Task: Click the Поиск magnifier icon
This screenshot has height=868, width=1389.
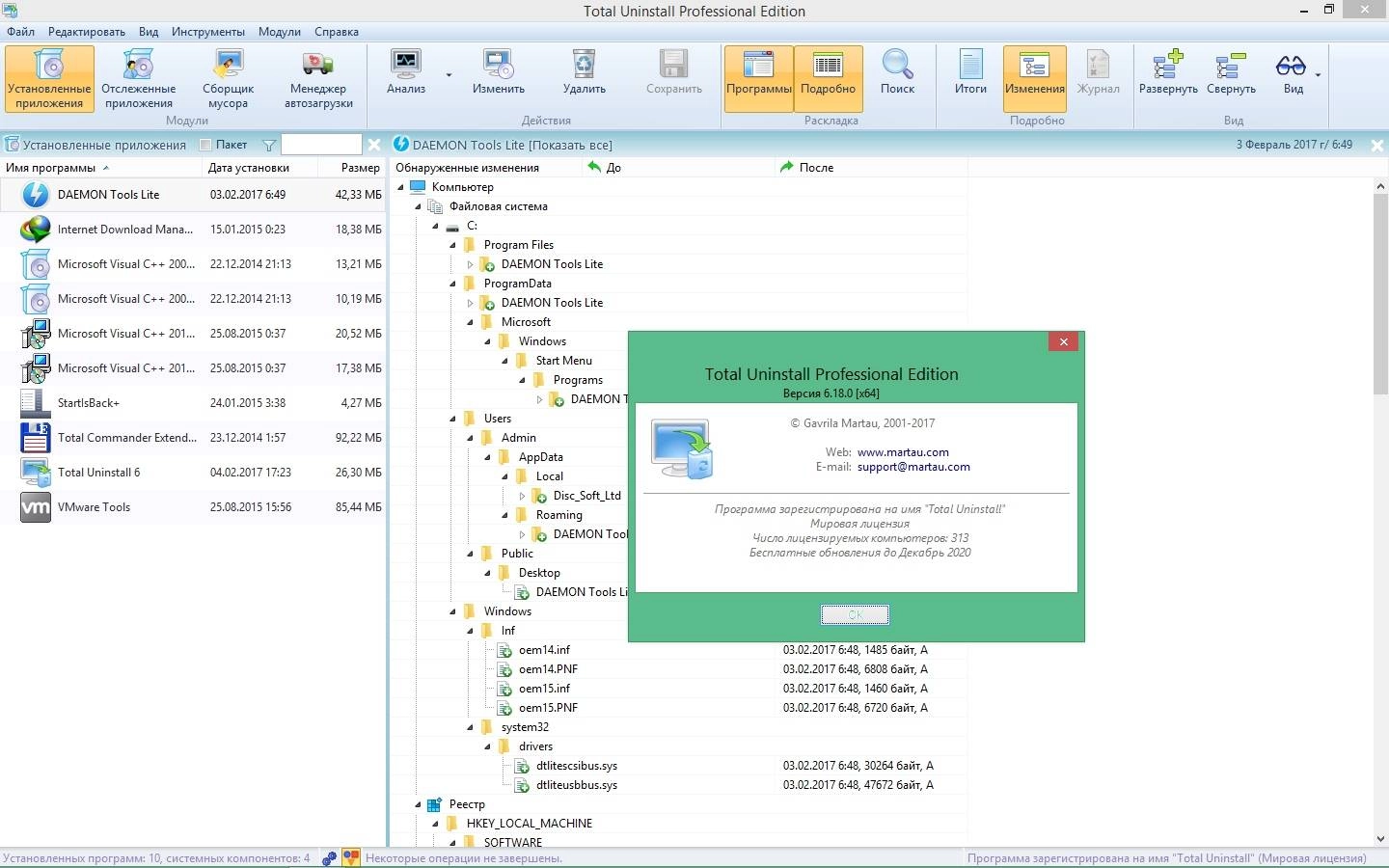Action: click(897, 65)
